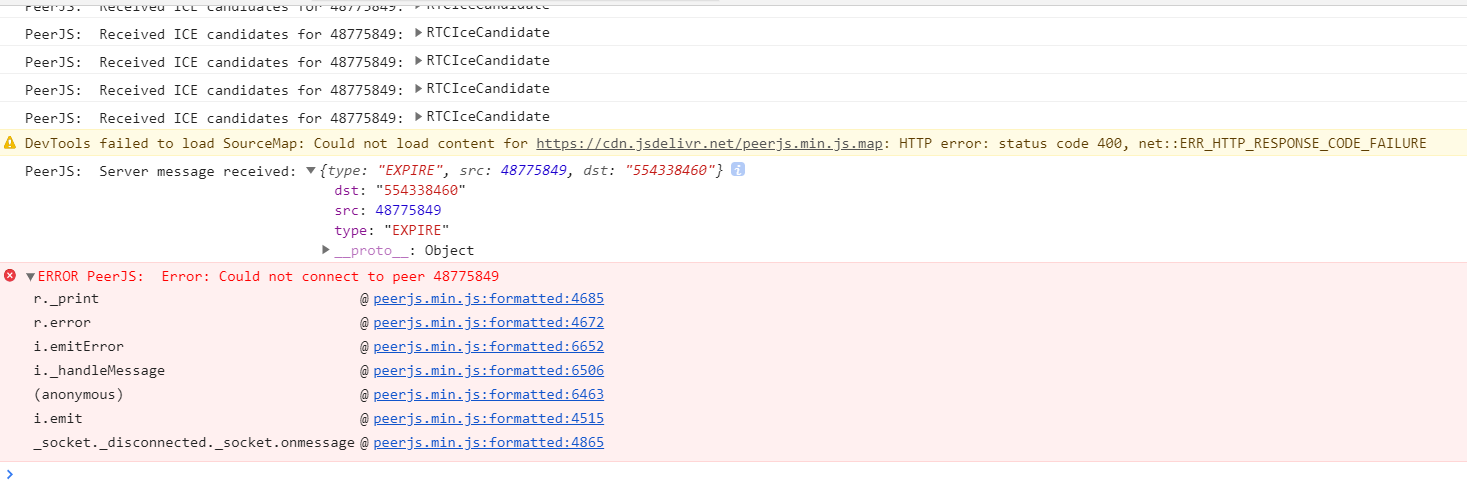
Task: Open source link peerjs.min.js:formatted:4865
Action: (x=488, y=443)
